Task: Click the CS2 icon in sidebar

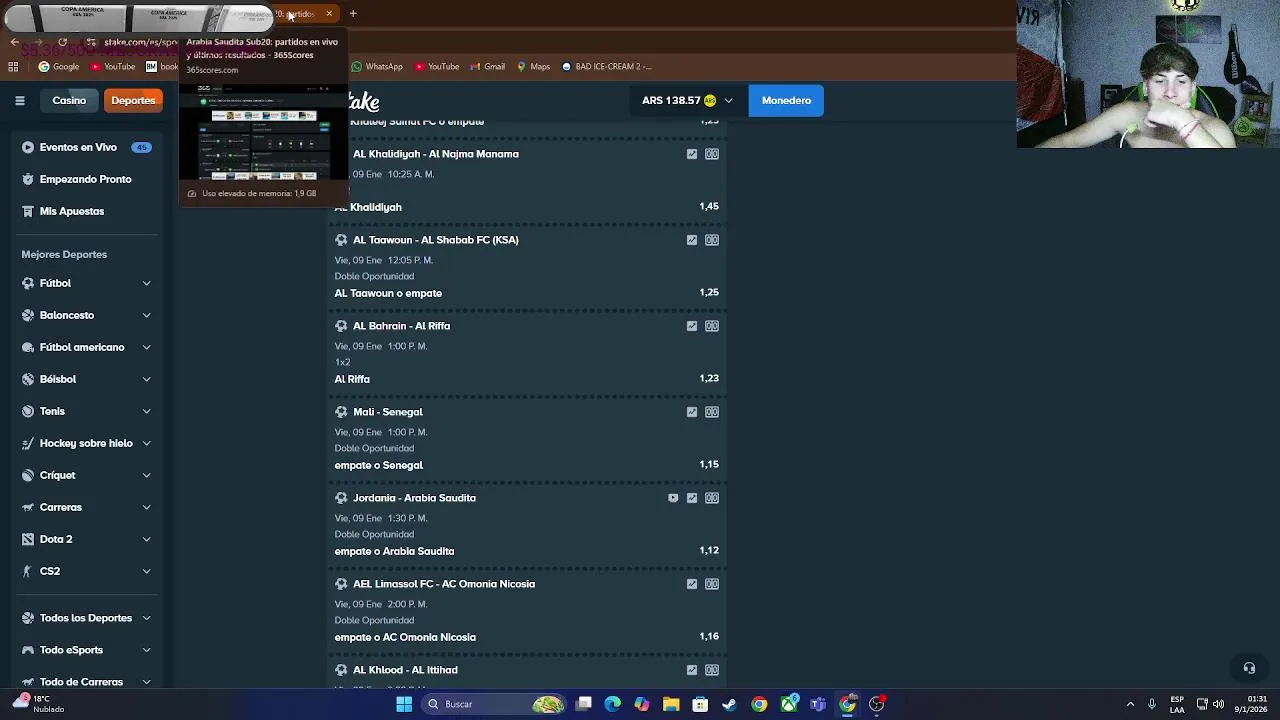Action: click(x=28, y=571)
